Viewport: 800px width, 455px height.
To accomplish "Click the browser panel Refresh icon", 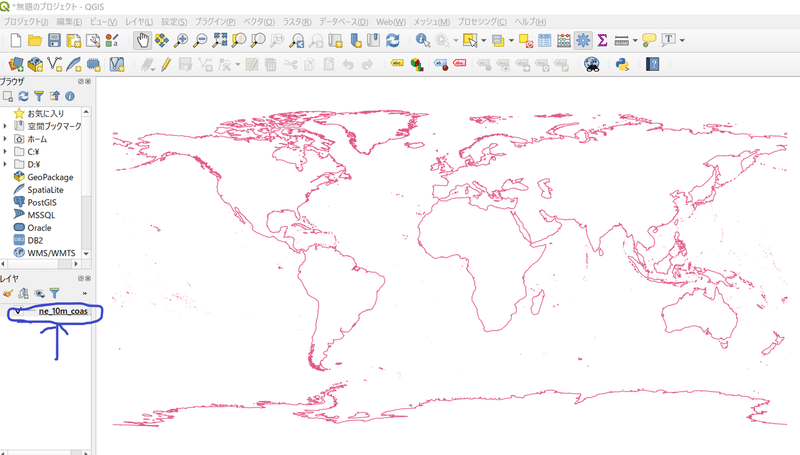I will click(x=23, y=96).
